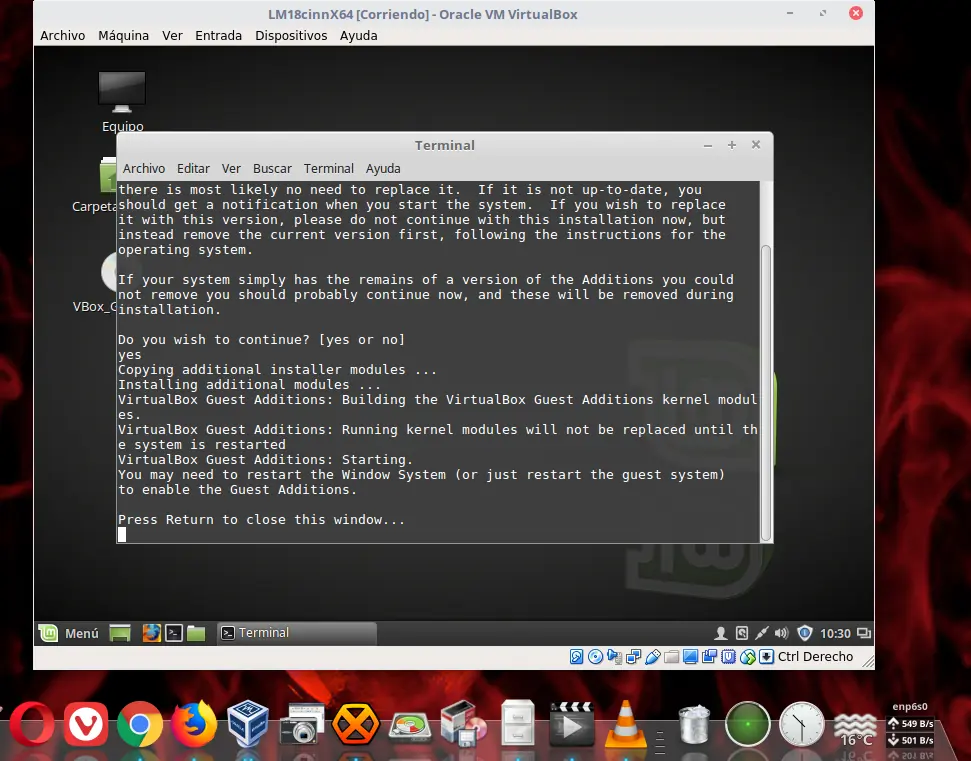This screenshot has width=971, height=761.
Task: Click Google Chrome in the dock
Action: [140, 722]
